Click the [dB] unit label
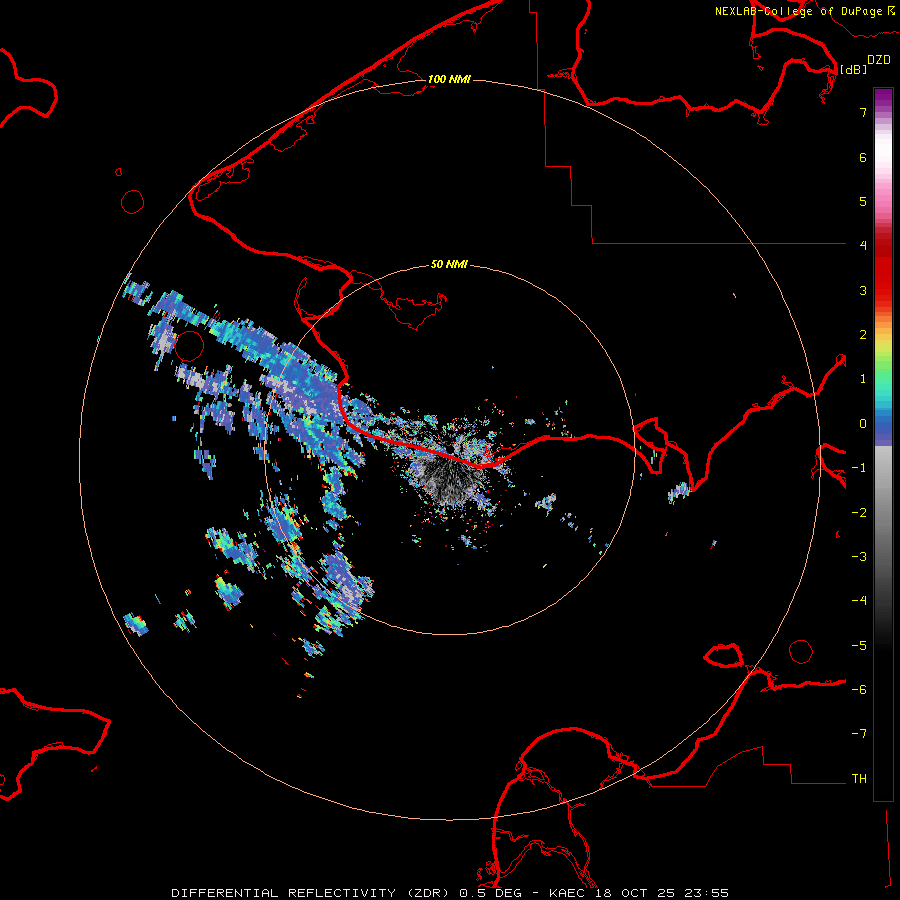The height and width of the screenshot is (900, 900). pyautogui.click(x=854, y=69)
